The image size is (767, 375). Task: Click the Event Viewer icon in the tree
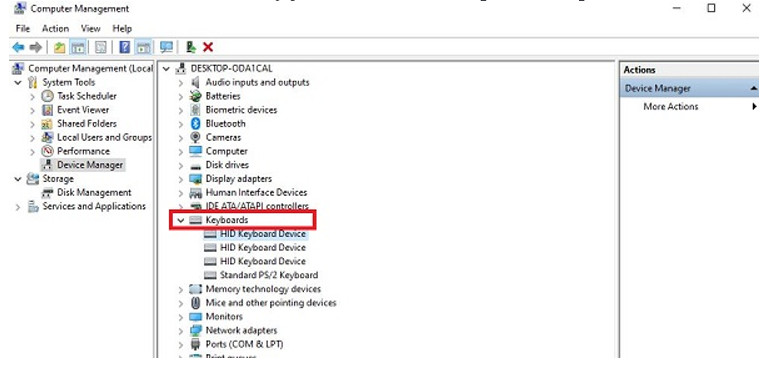(x=47, y=110)
